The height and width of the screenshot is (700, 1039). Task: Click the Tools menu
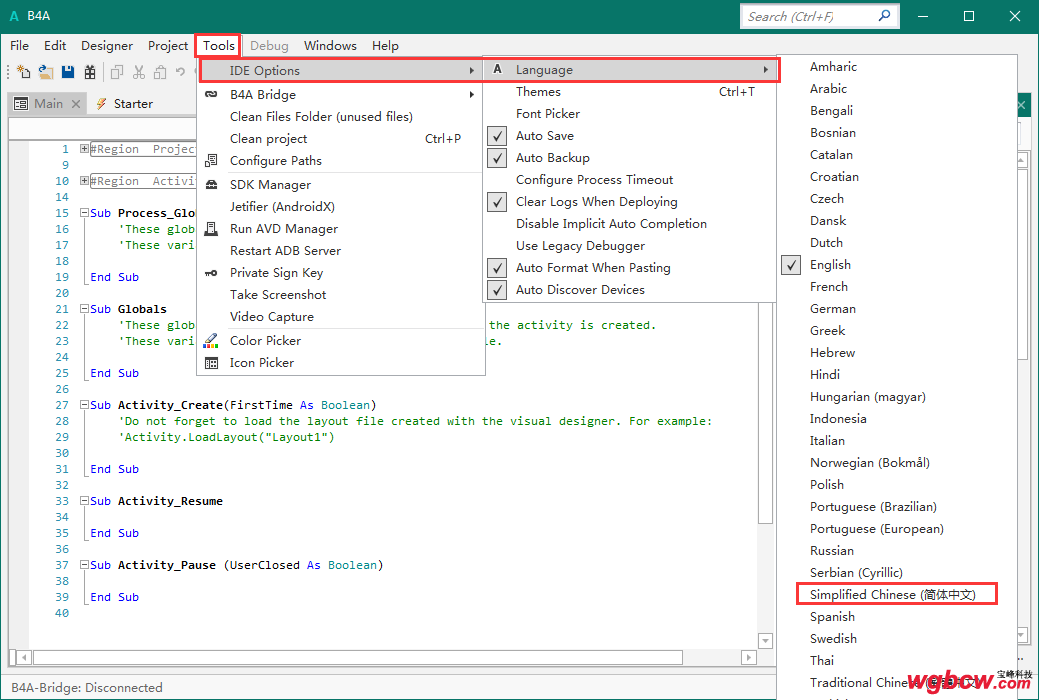point(218,46)
